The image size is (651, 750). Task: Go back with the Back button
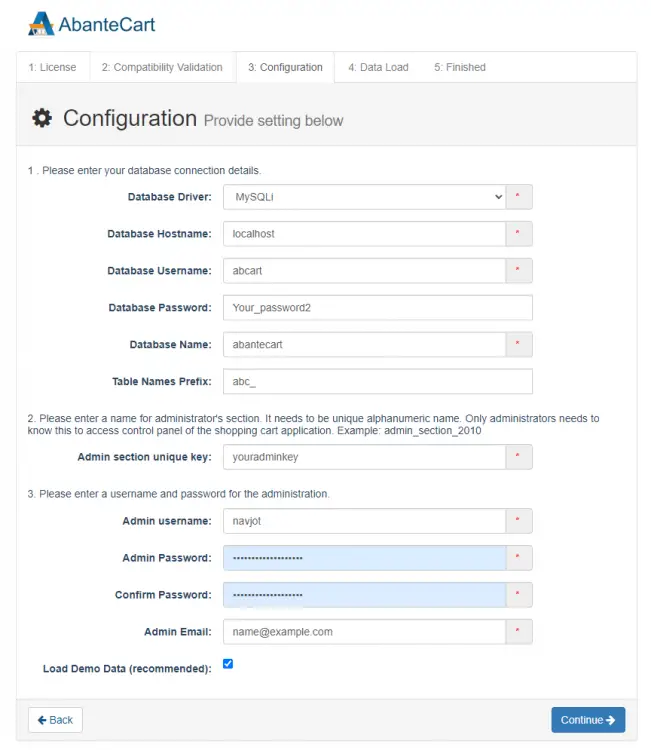[x=55, y=720]
